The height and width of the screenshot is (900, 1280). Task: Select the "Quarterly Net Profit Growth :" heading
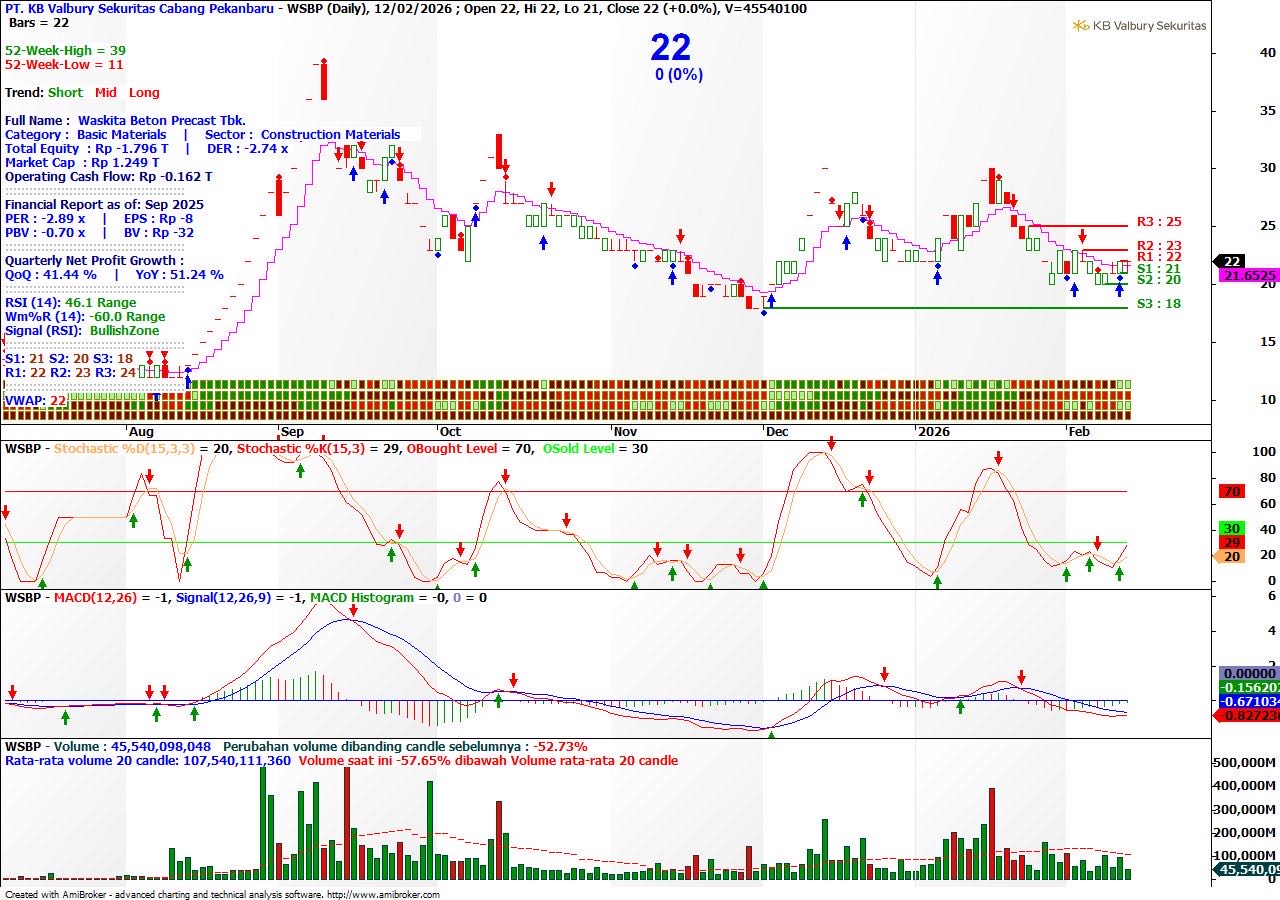pyautogui.click(x=95, y=260)
